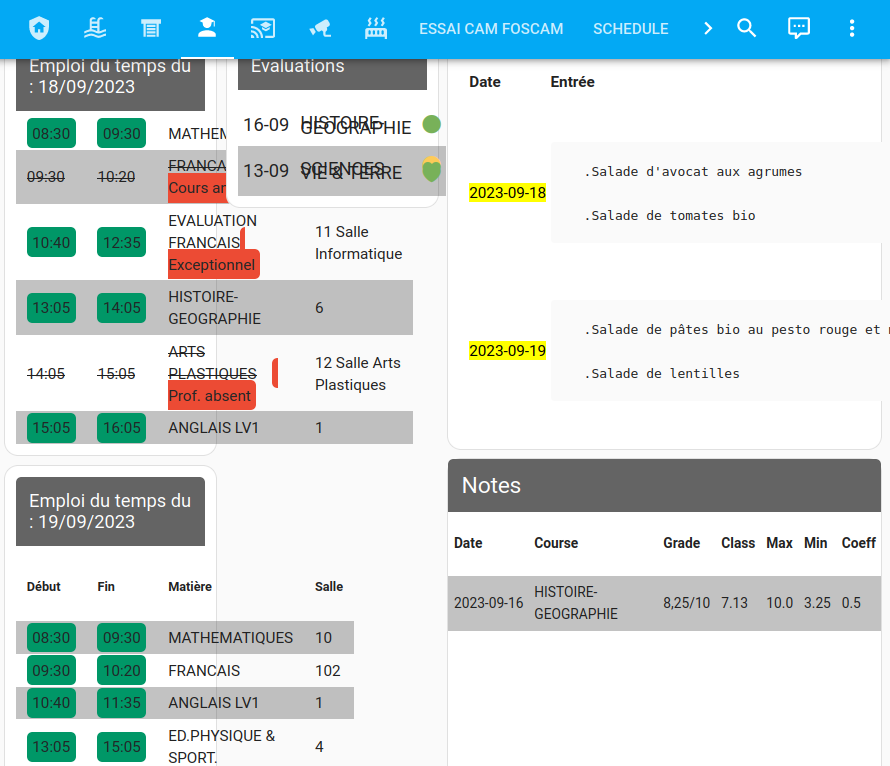Click the red Exceptionnel status label

[x=213, y=265]
